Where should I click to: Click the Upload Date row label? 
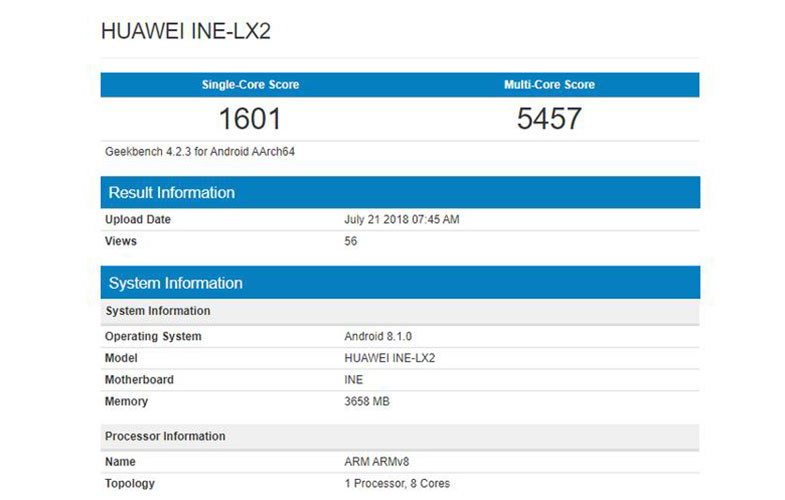coord(138,219)
